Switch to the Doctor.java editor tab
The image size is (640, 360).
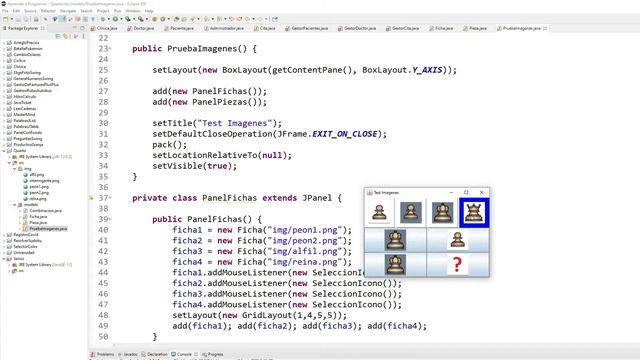click(x=141, y=28)
